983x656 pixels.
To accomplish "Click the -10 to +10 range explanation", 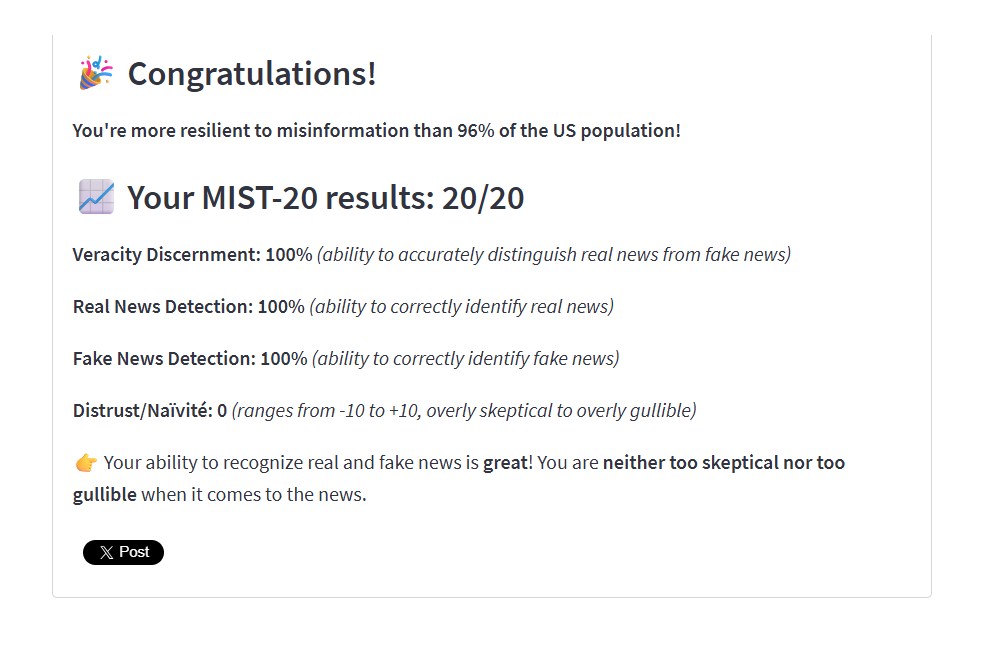I will click(464, 411).
